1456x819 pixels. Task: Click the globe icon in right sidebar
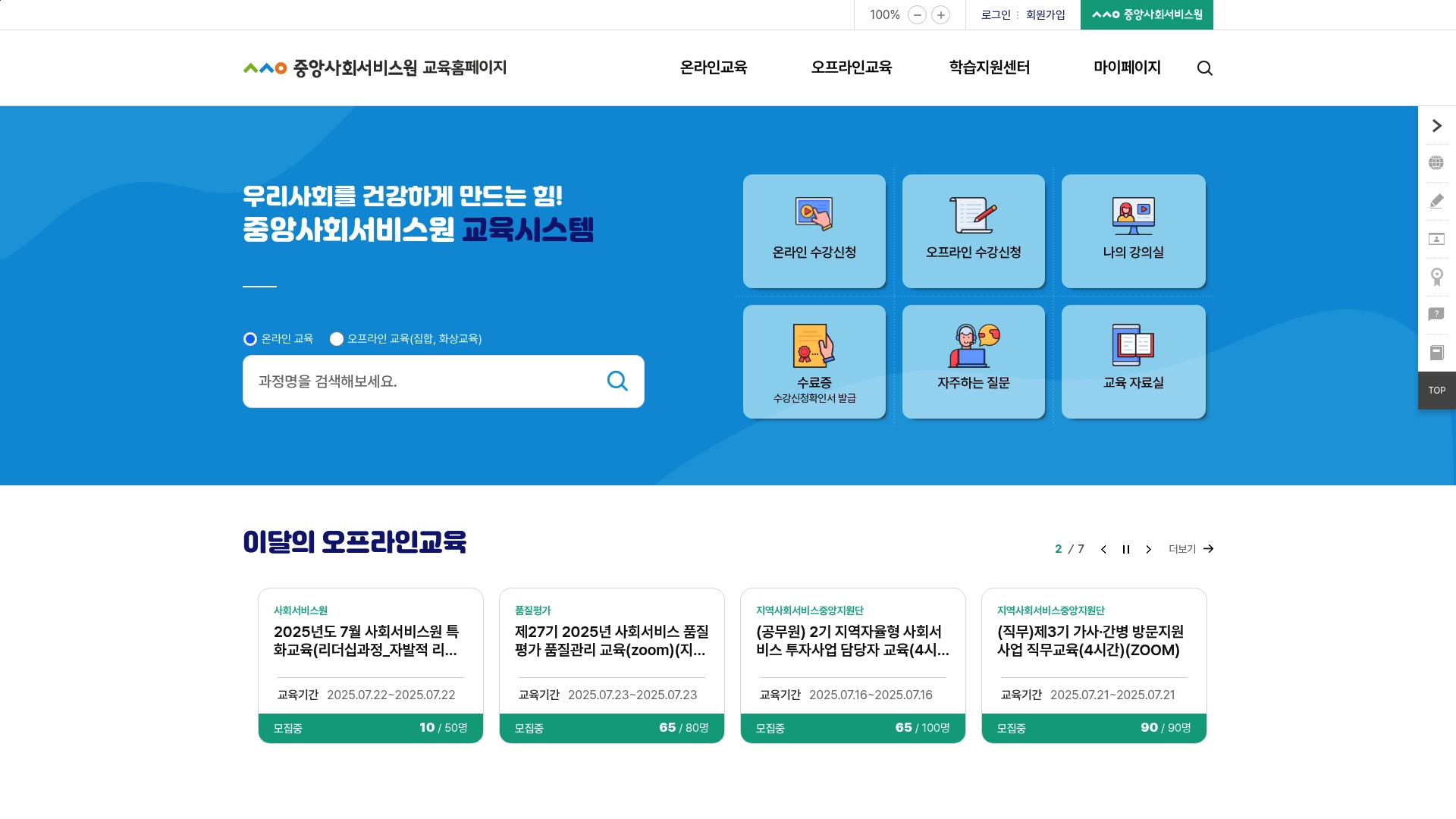1436,163
